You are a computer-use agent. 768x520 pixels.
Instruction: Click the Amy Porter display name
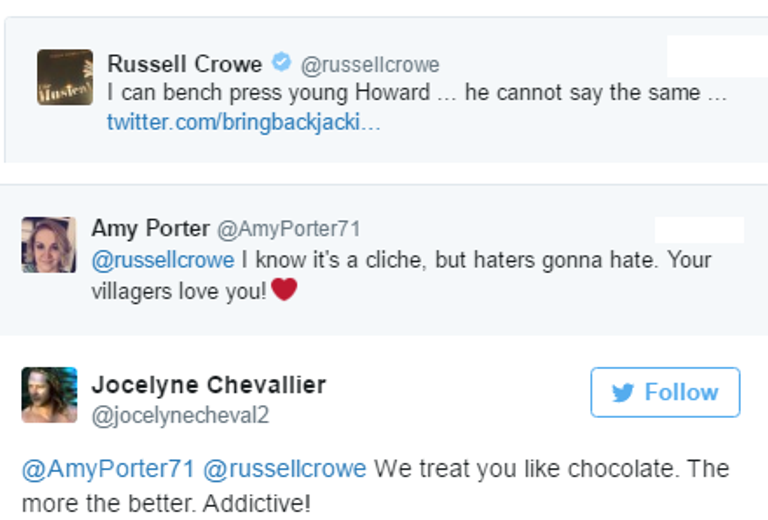coord(150,228)
